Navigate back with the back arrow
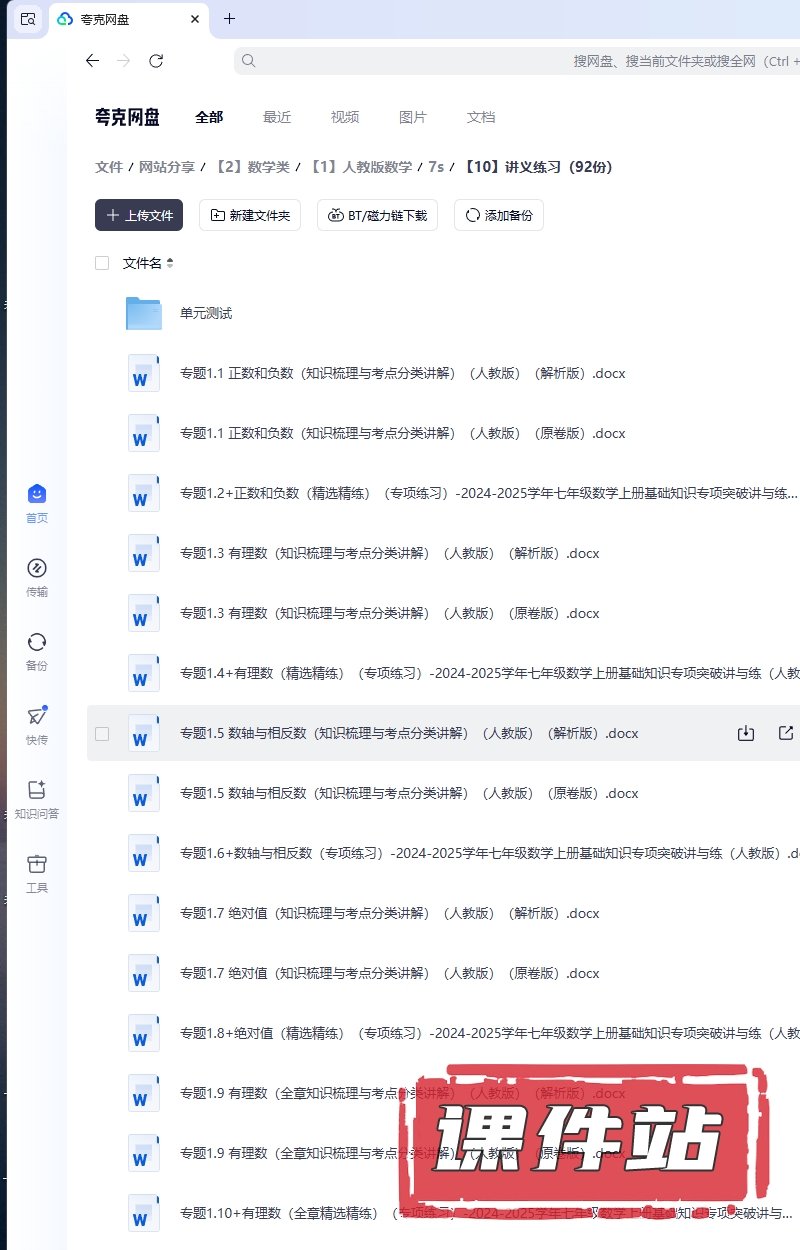Screen dimensions: 800x1250 92,61
